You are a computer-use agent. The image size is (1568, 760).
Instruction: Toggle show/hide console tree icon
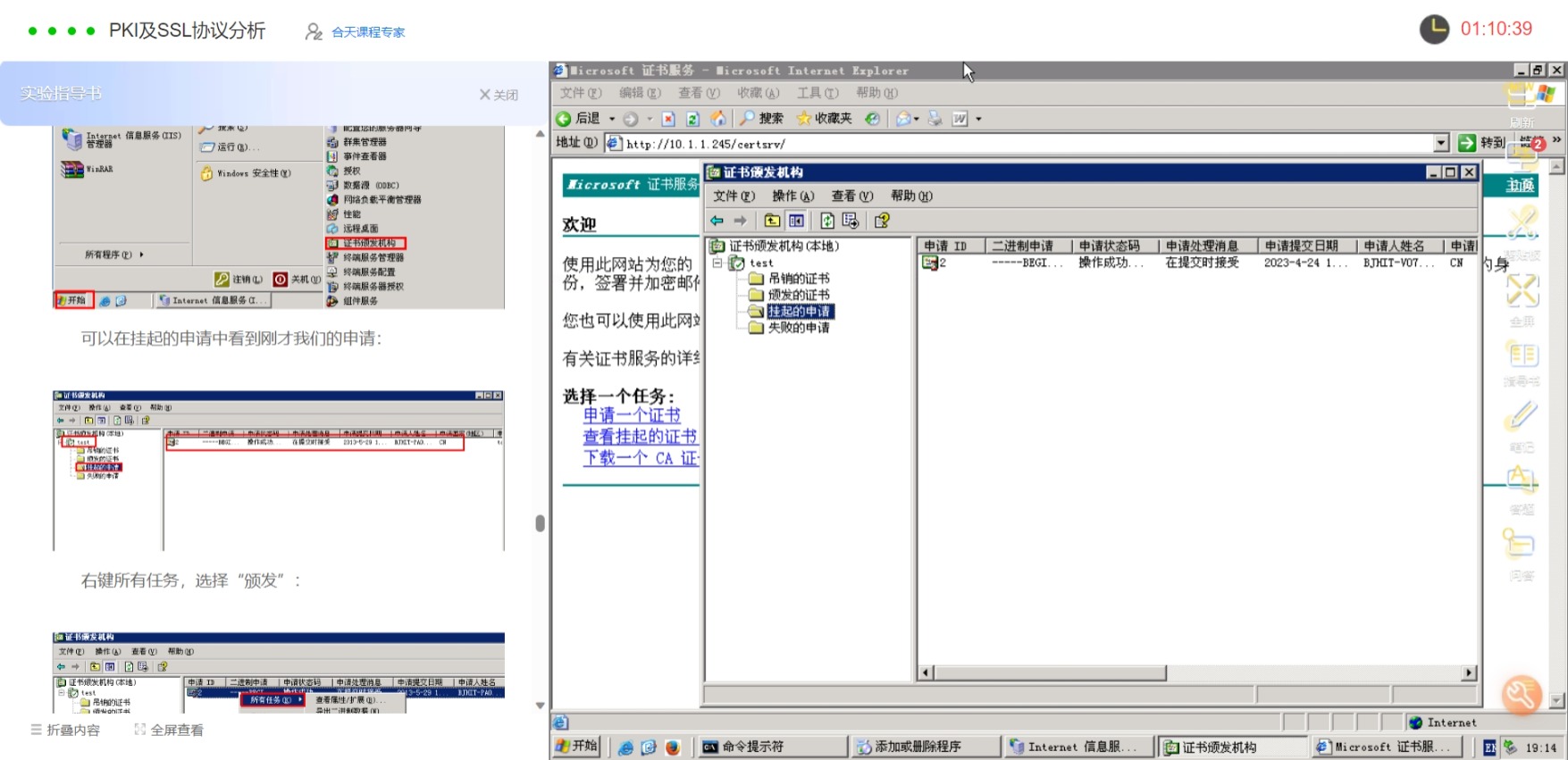click(796, 221)
